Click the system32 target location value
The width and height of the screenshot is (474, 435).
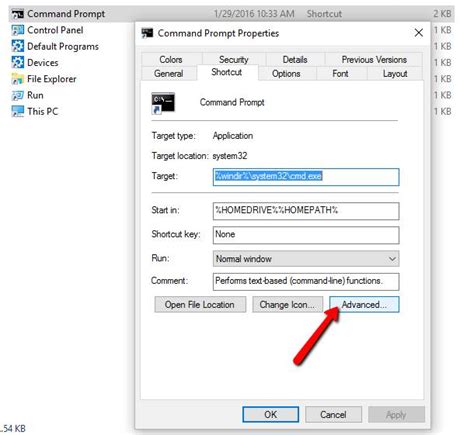[x=230, y=156]
